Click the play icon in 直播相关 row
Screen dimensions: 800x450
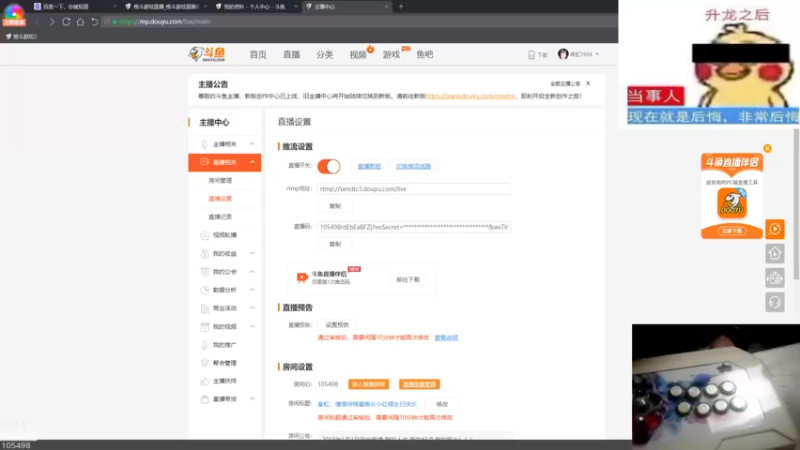click(205, 162)
